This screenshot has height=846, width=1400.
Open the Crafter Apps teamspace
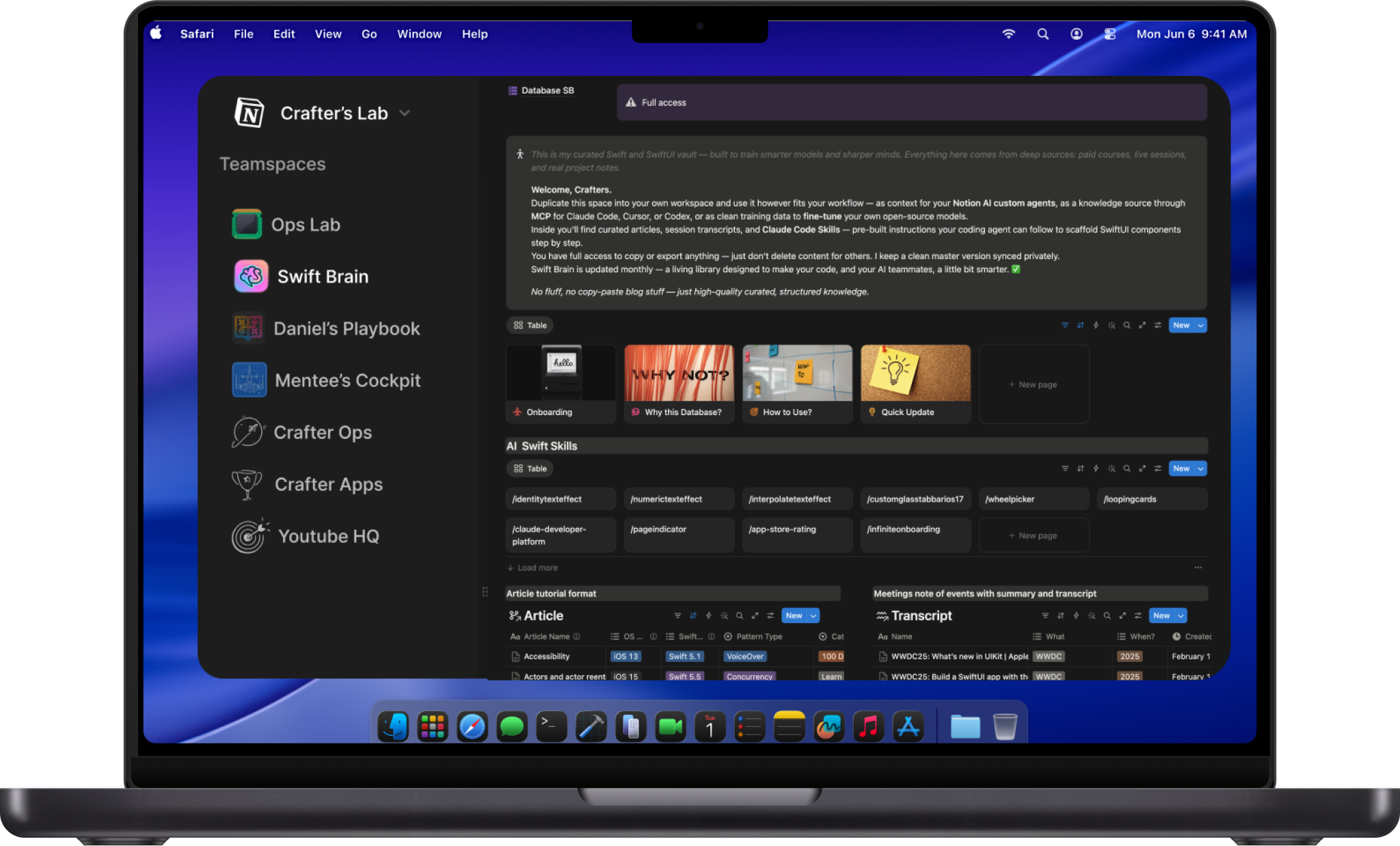(307, 484)
